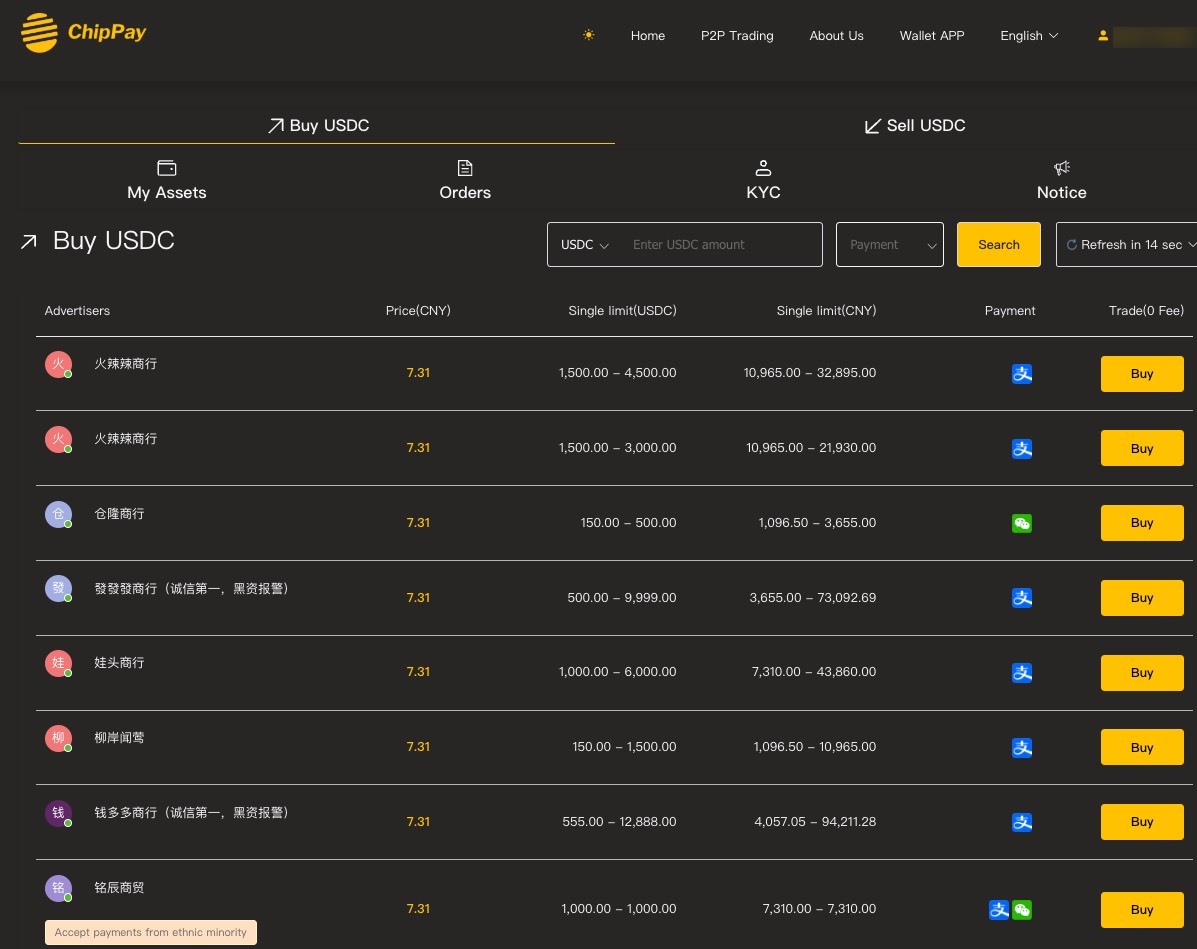Image resolution: width=1197 pixels, height=949 pixels.
Task: Click Alipay icon in 钱多多商行 row
Action: coord(1022,822)
